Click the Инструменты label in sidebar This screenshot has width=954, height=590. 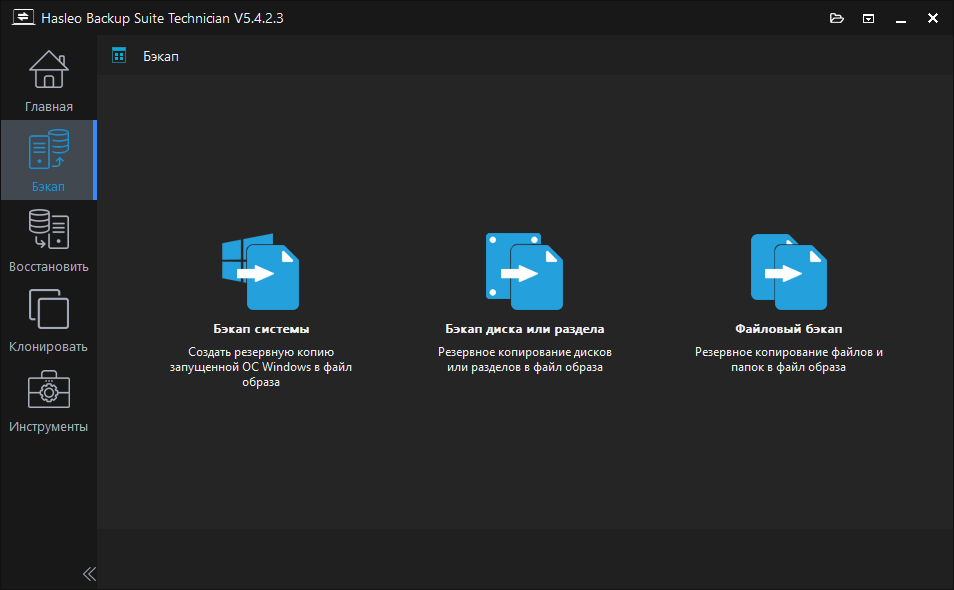click(x=49, y=427)
